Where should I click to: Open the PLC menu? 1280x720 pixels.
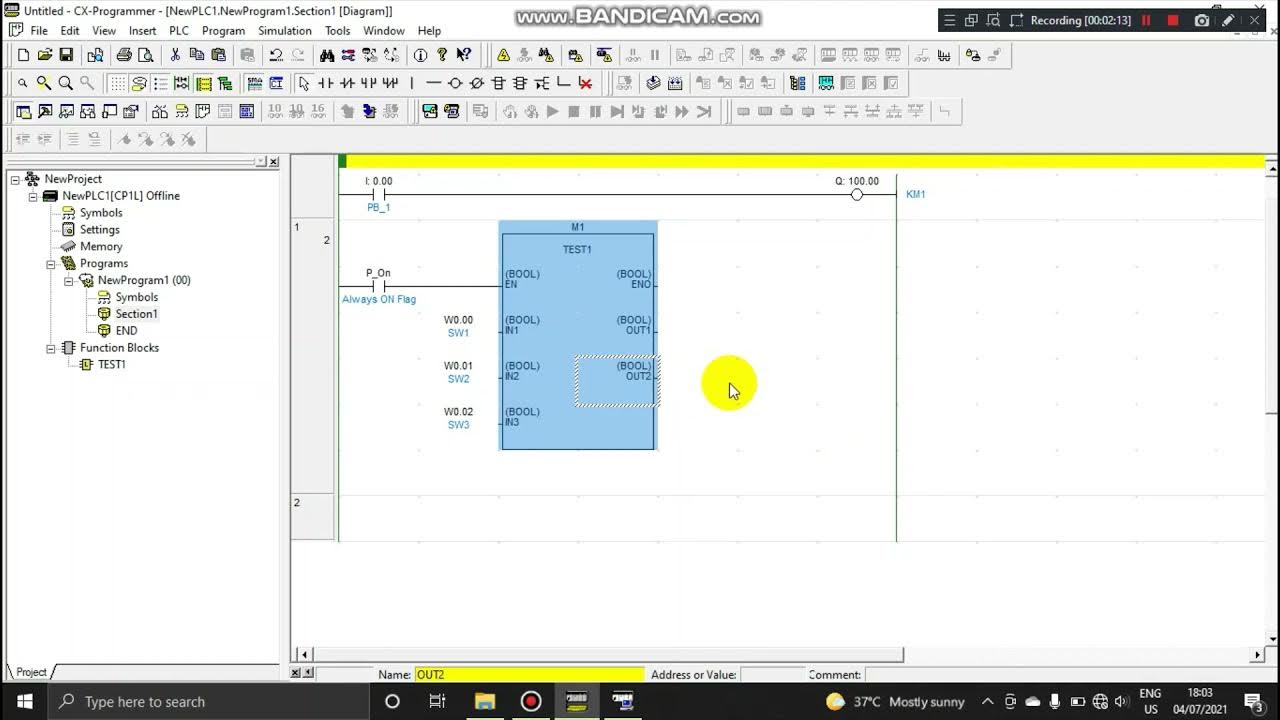pyautogui.click(x=179, y=31)
